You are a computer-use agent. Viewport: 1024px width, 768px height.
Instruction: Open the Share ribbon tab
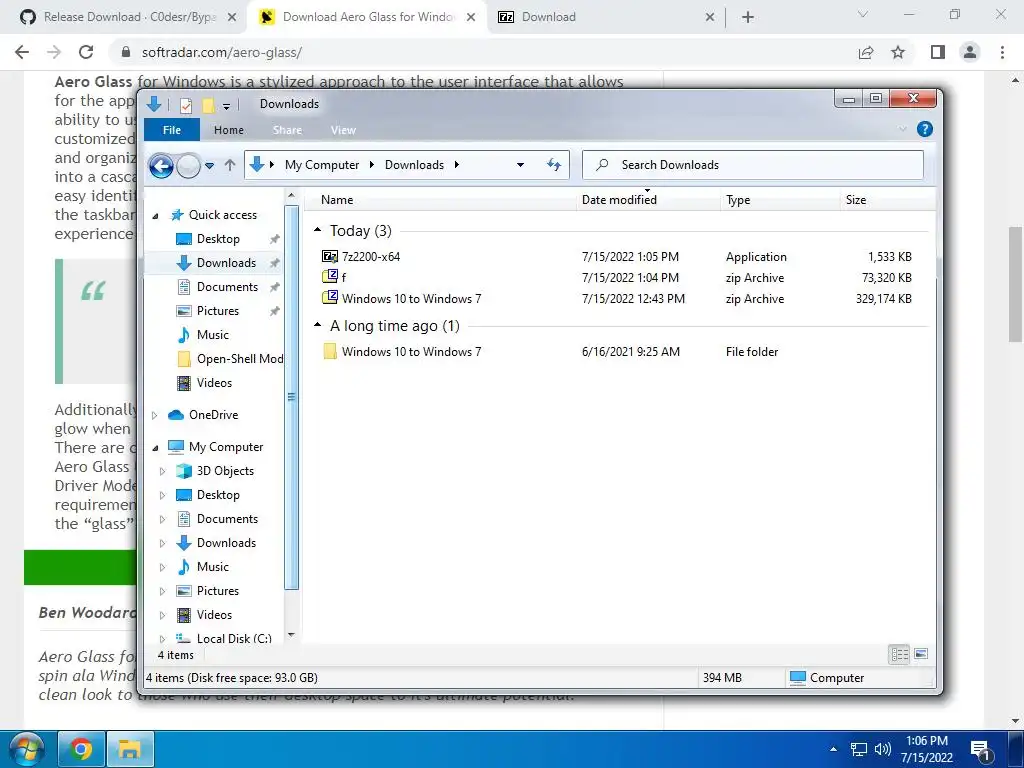coord(287,130)
